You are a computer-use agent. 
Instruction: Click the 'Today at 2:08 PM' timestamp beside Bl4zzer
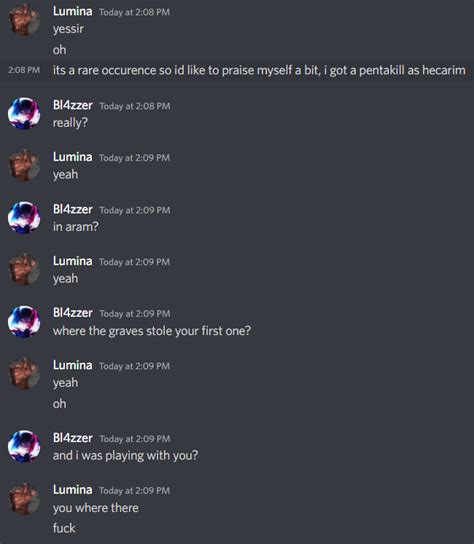[135, 106]
